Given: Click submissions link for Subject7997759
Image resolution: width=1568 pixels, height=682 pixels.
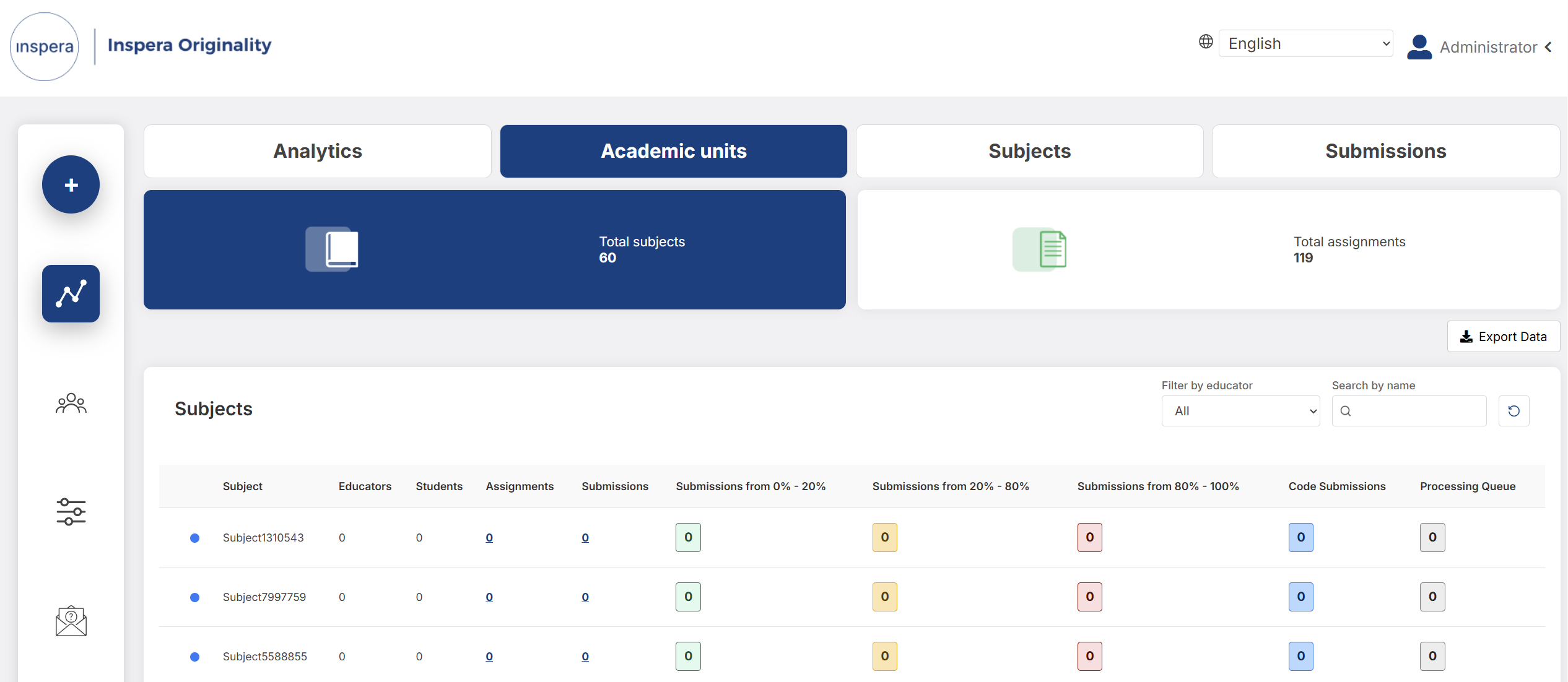Looking at the screenshot, I should tap(585, 597).
